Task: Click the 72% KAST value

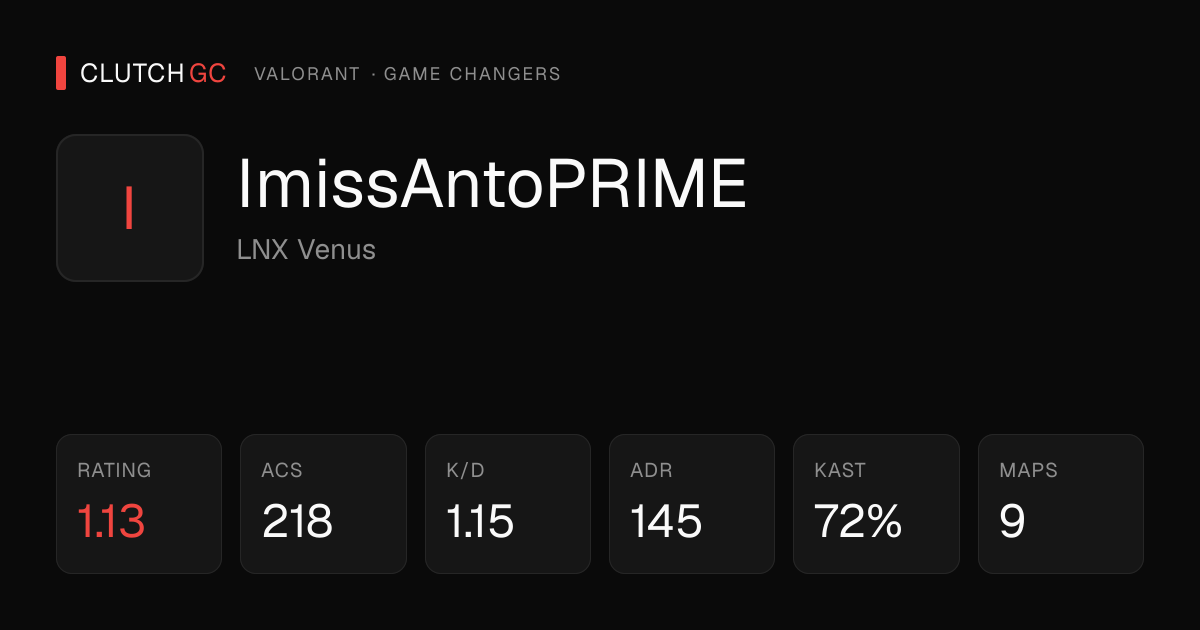Action: (x=858, y=521)
